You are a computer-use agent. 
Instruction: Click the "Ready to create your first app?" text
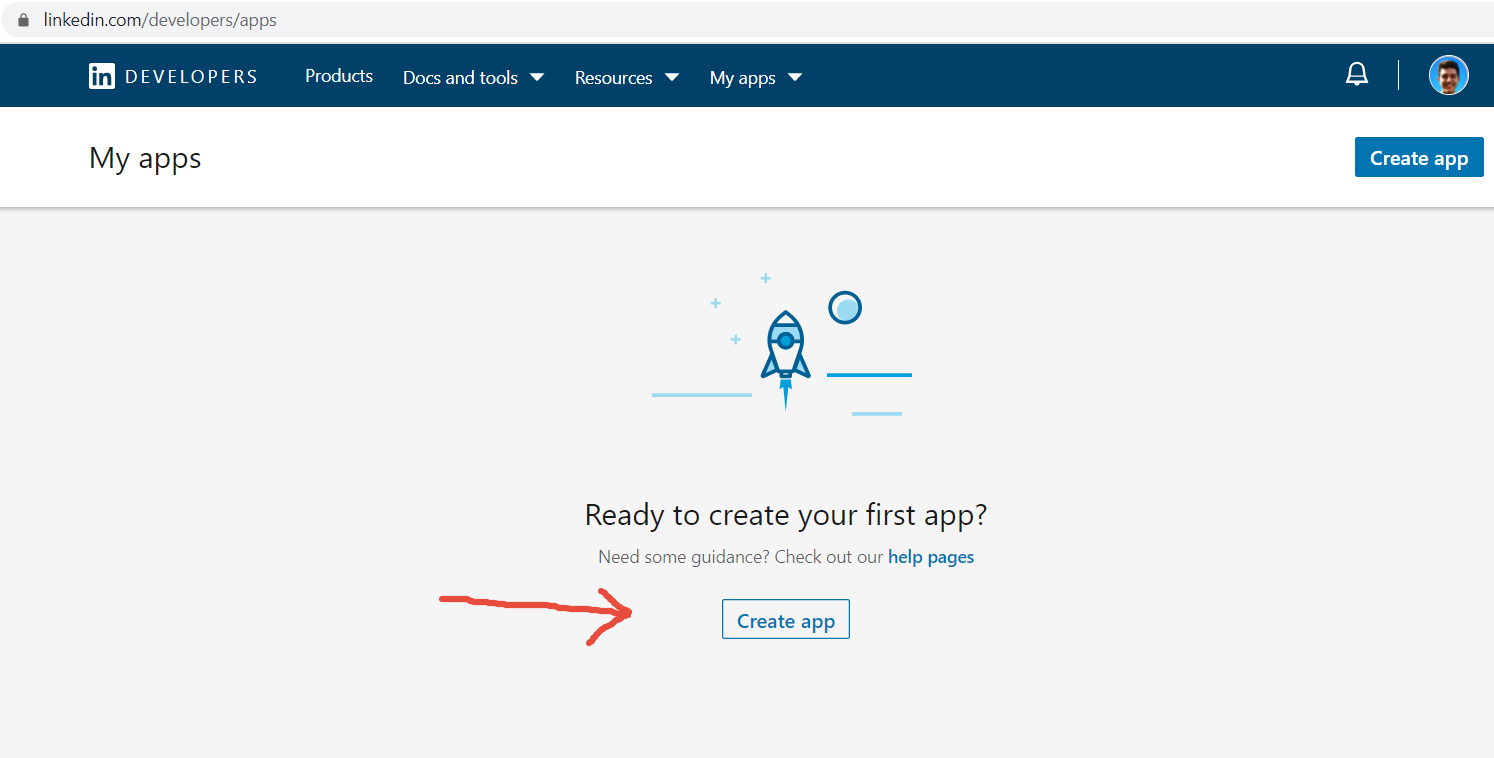pyautogui.click(x=786, y=515)
